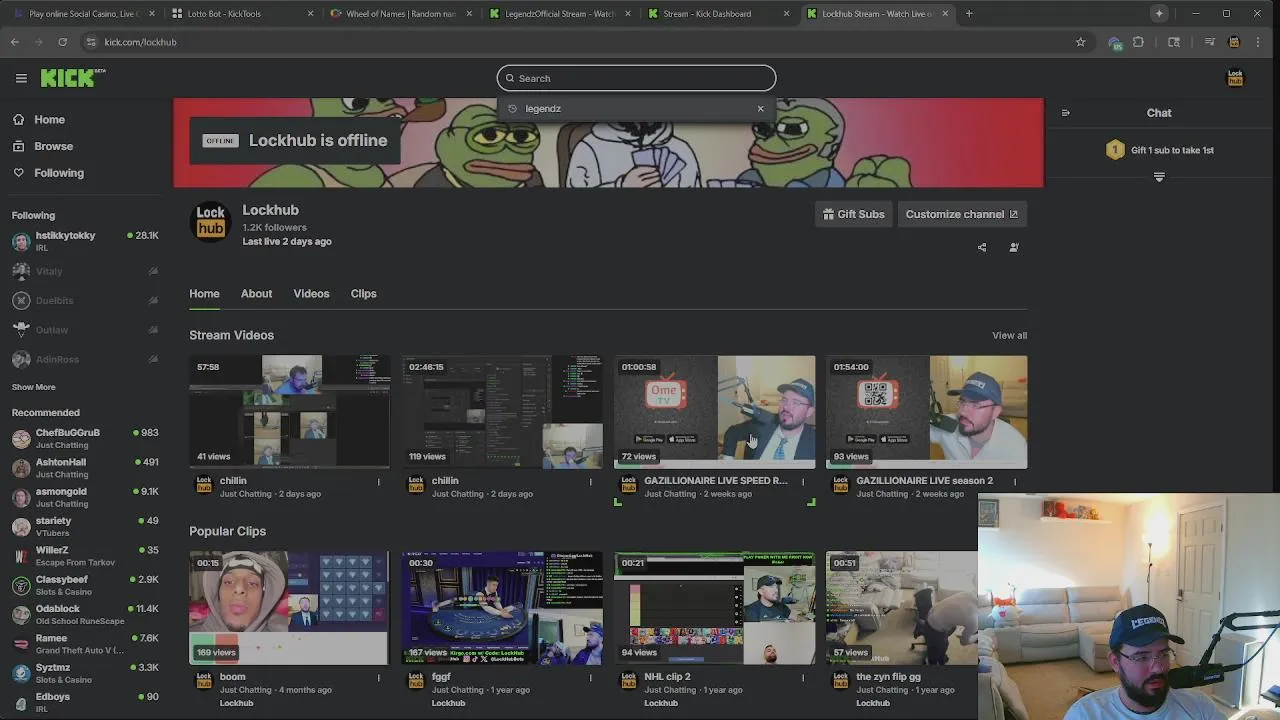Play the NHL clip 2 thumbnail
Screen dimensions: 1280x720
(714, 608)
